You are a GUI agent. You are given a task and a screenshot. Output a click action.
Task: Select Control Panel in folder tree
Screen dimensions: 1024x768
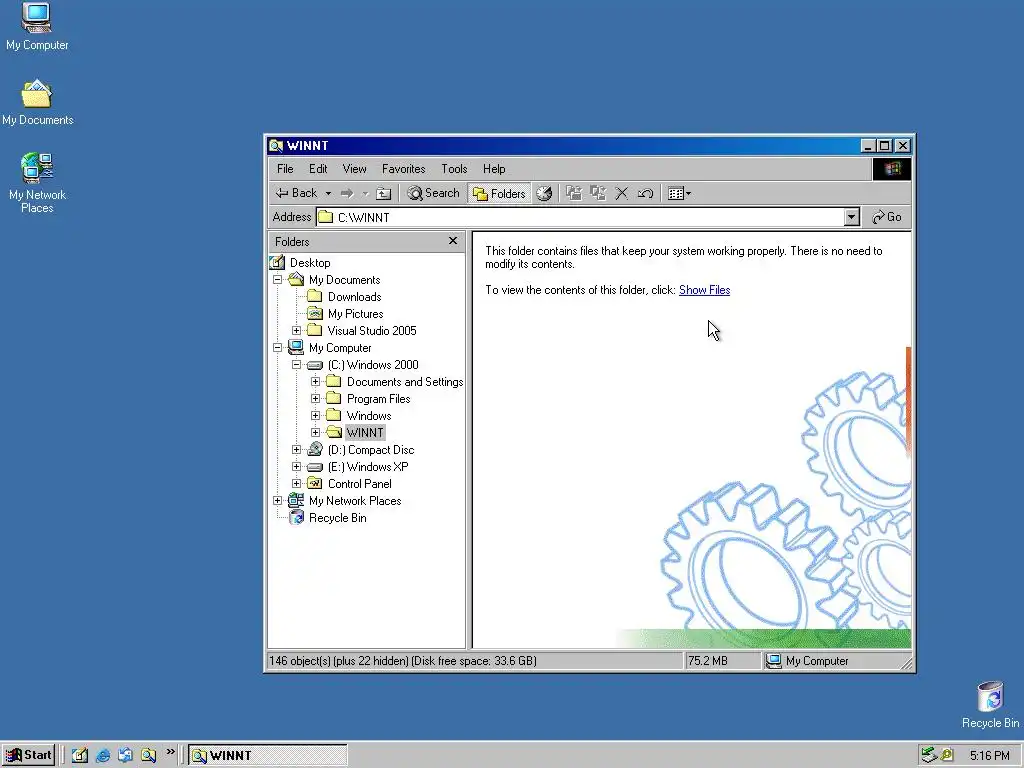click(360, 483)
